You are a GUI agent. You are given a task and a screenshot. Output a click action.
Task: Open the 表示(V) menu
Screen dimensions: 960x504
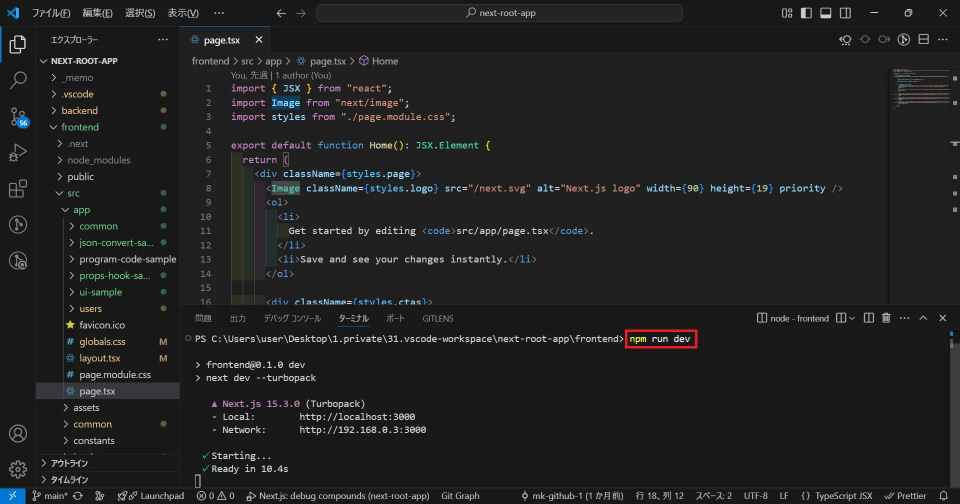[183, 13]
